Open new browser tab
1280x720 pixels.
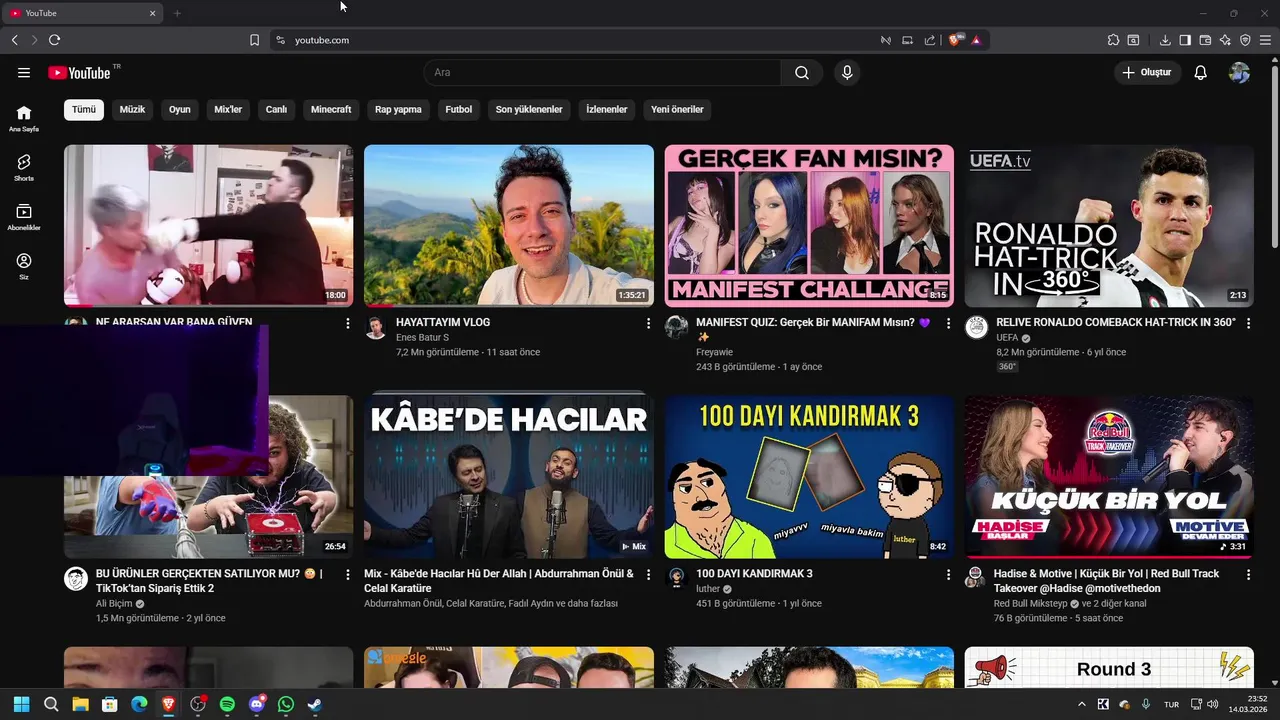click(177, 13)
